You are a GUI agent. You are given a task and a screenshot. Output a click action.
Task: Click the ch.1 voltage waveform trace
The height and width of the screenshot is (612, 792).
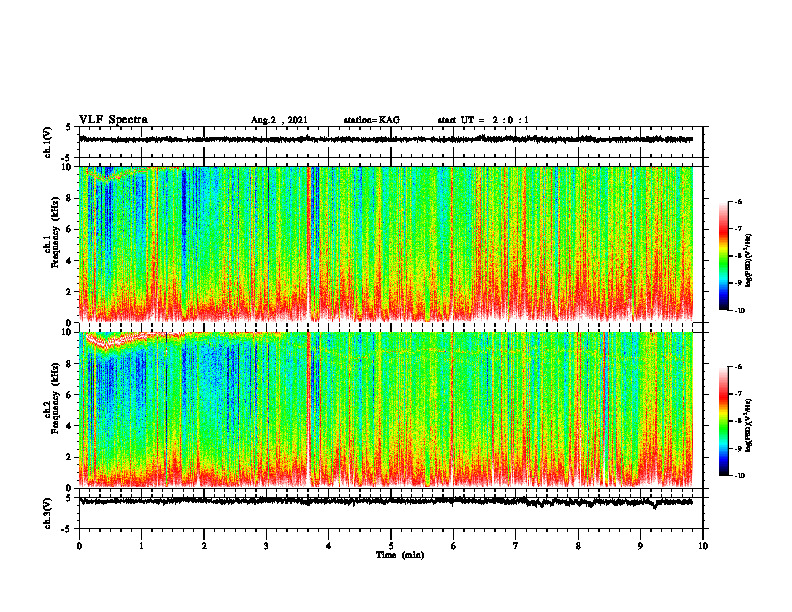pos(385,139)
